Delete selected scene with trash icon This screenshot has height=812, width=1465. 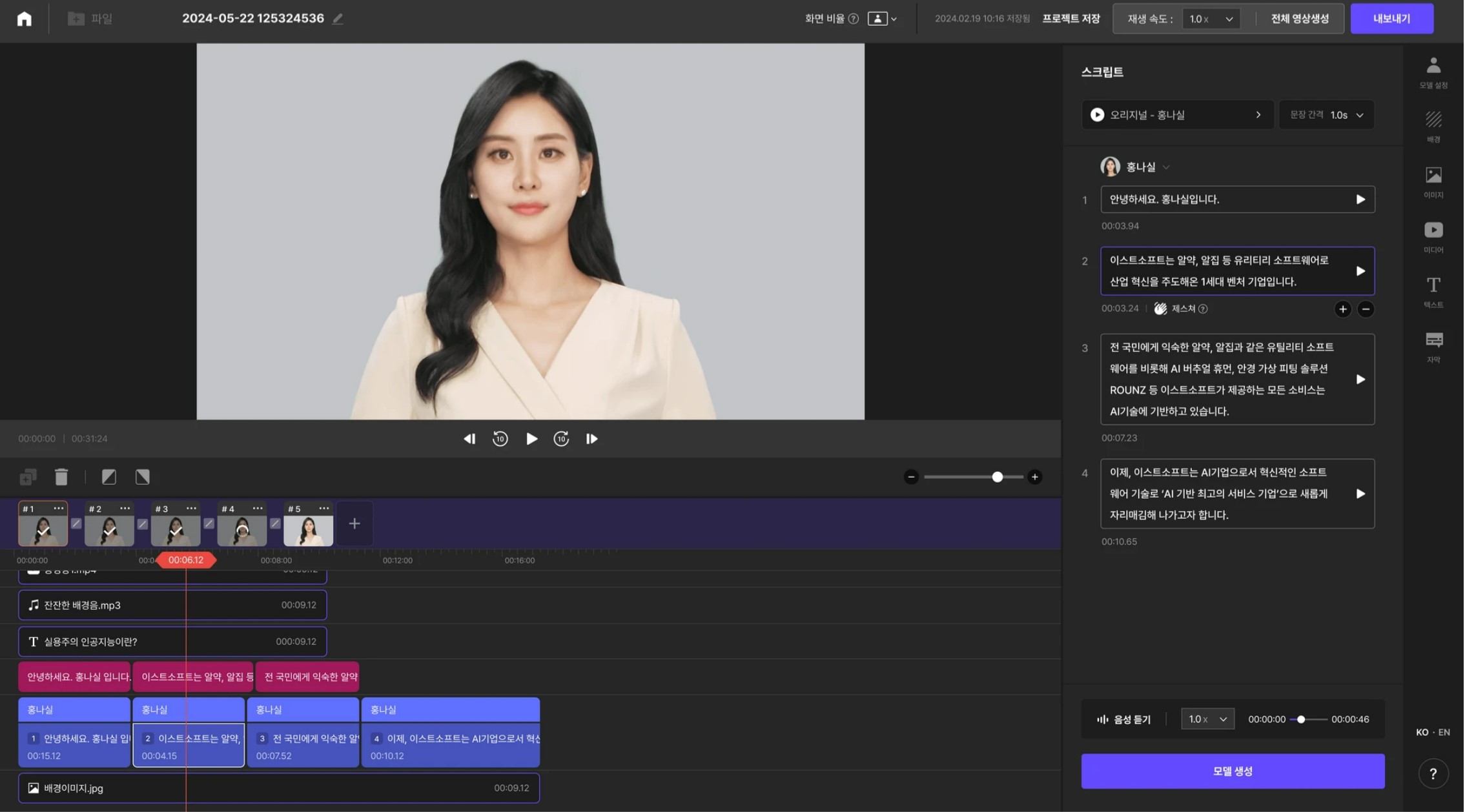[x=61, y=476]
